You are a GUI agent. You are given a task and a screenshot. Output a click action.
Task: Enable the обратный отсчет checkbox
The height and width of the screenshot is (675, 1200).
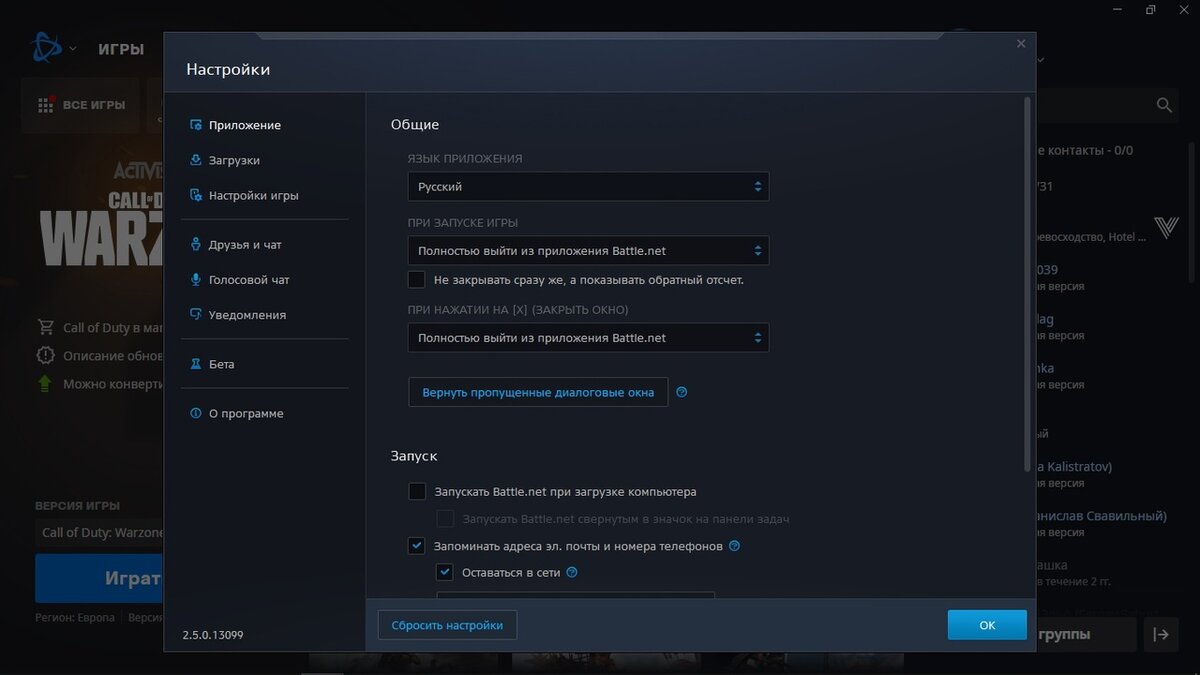click(417, 280)
